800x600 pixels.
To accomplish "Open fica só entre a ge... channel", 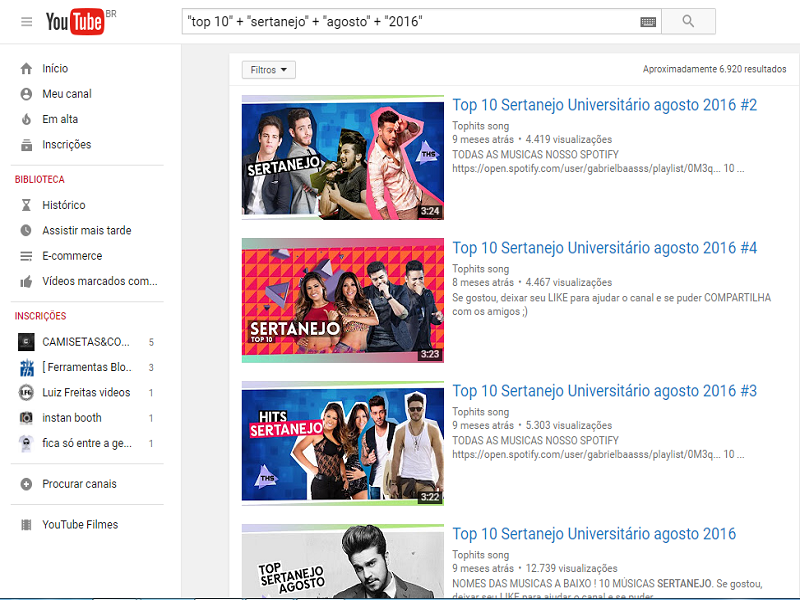I will pyautogui.click(x=87, y=443).
